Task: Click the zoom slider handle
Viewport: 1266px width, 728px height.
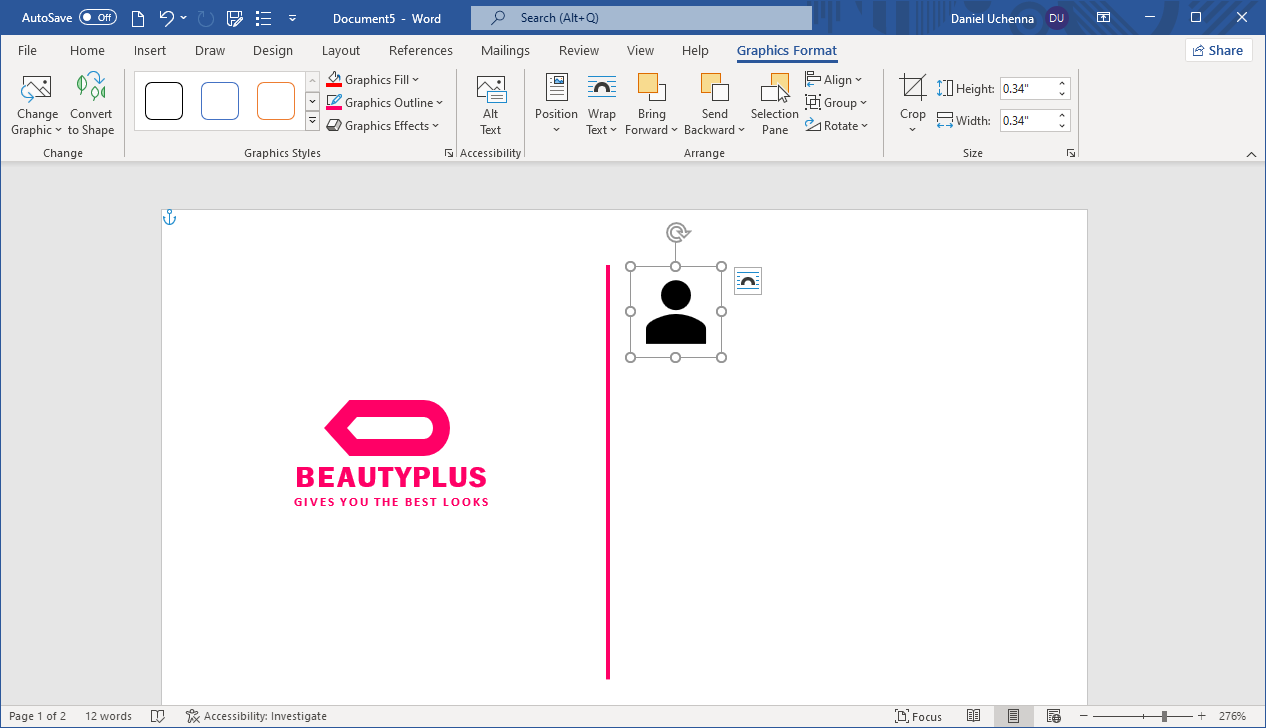Action: coord(1164,716)
